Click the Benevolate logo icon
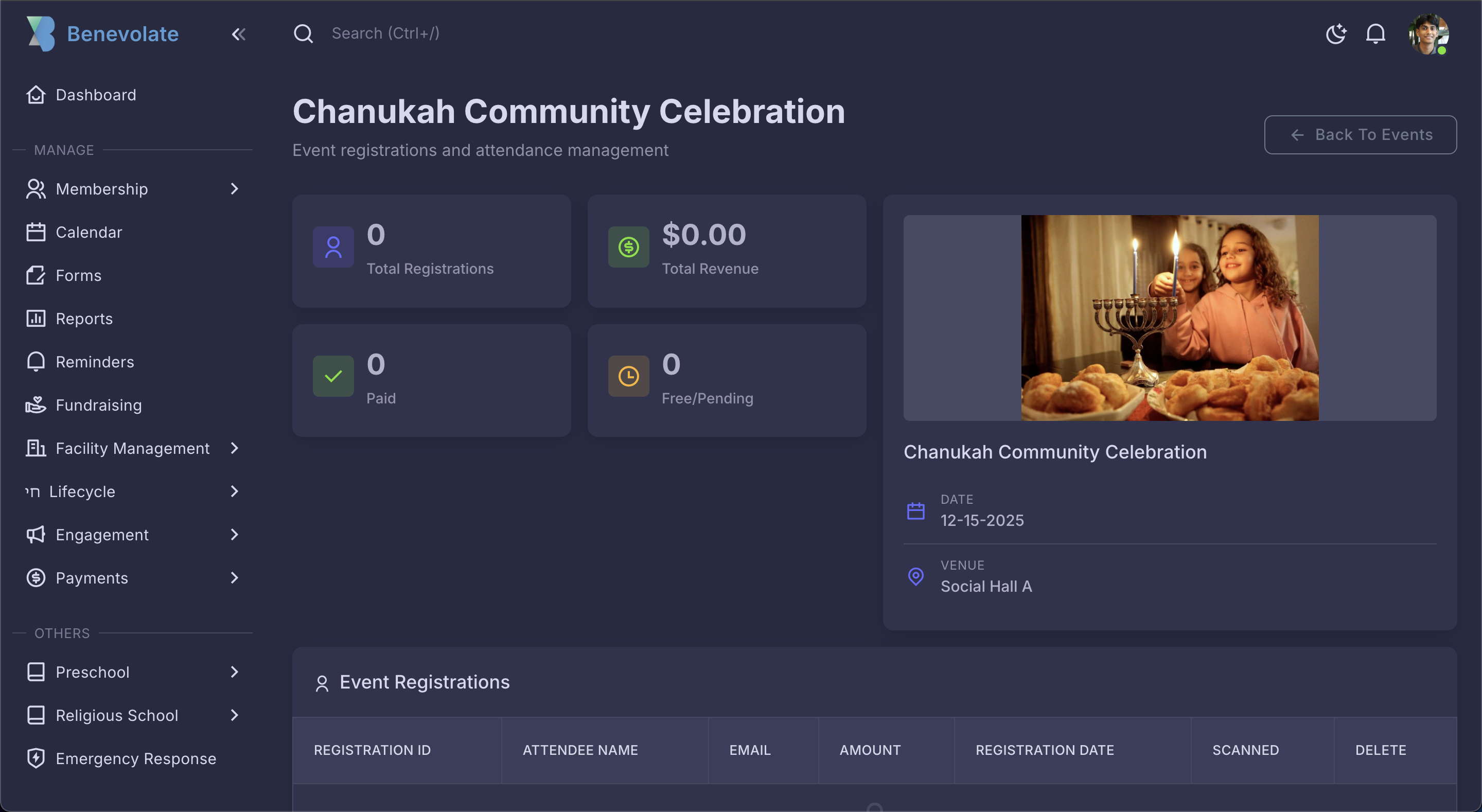 click(x=41, y=33)
